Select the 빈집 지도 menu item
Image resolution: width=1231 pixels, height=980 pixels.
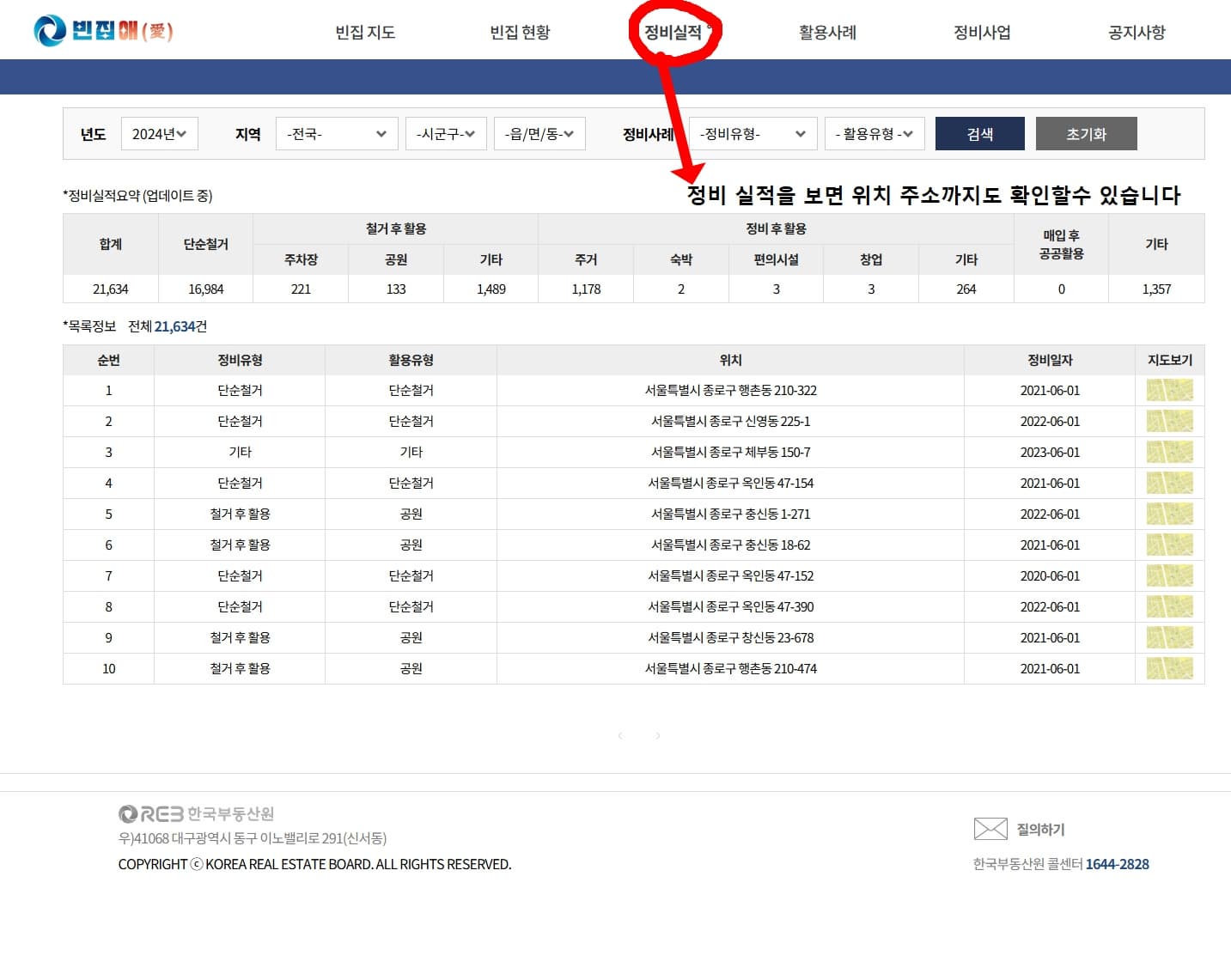365,32
